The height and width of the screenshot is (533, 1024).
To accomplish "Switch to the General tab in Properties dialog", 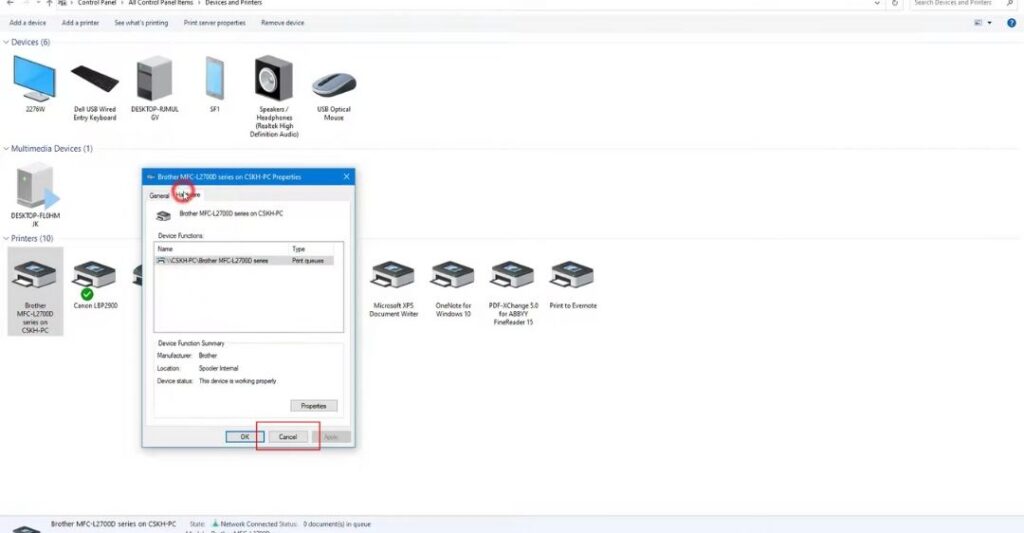I will [159, 196].
